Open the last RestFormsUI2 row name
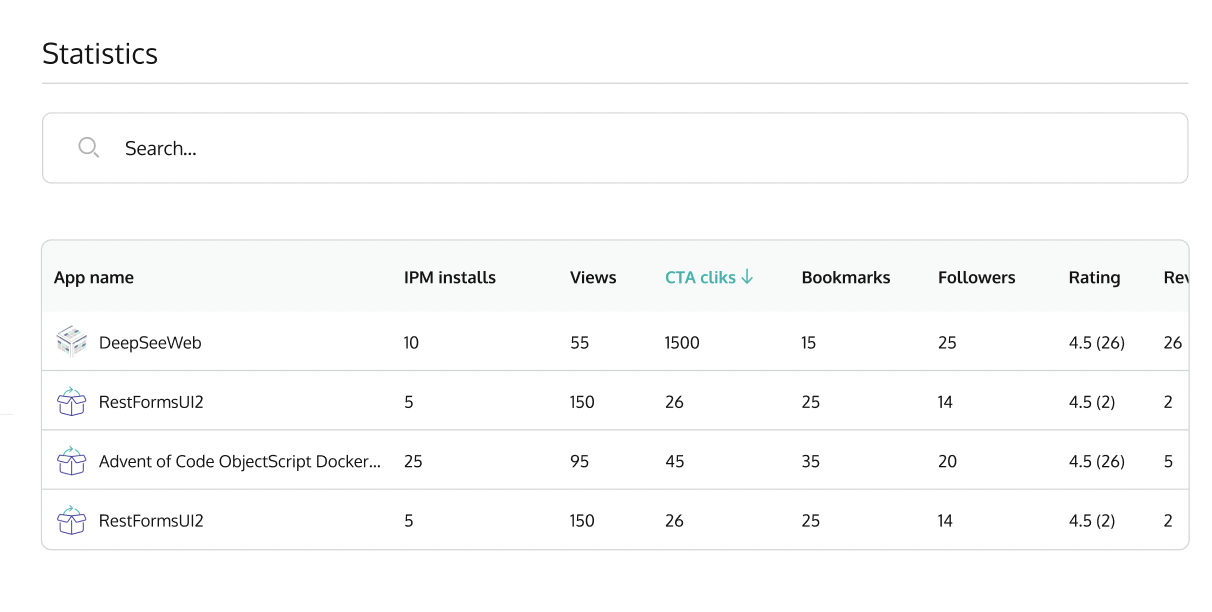The width and height of the screenshot is (1212, 612). pyautogui.click(x=151, y=521)
